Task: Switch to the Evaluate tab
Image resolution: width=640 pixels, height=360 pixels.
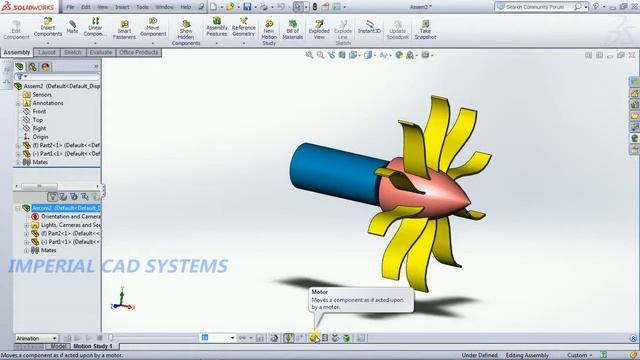Action: coord(100,52)
